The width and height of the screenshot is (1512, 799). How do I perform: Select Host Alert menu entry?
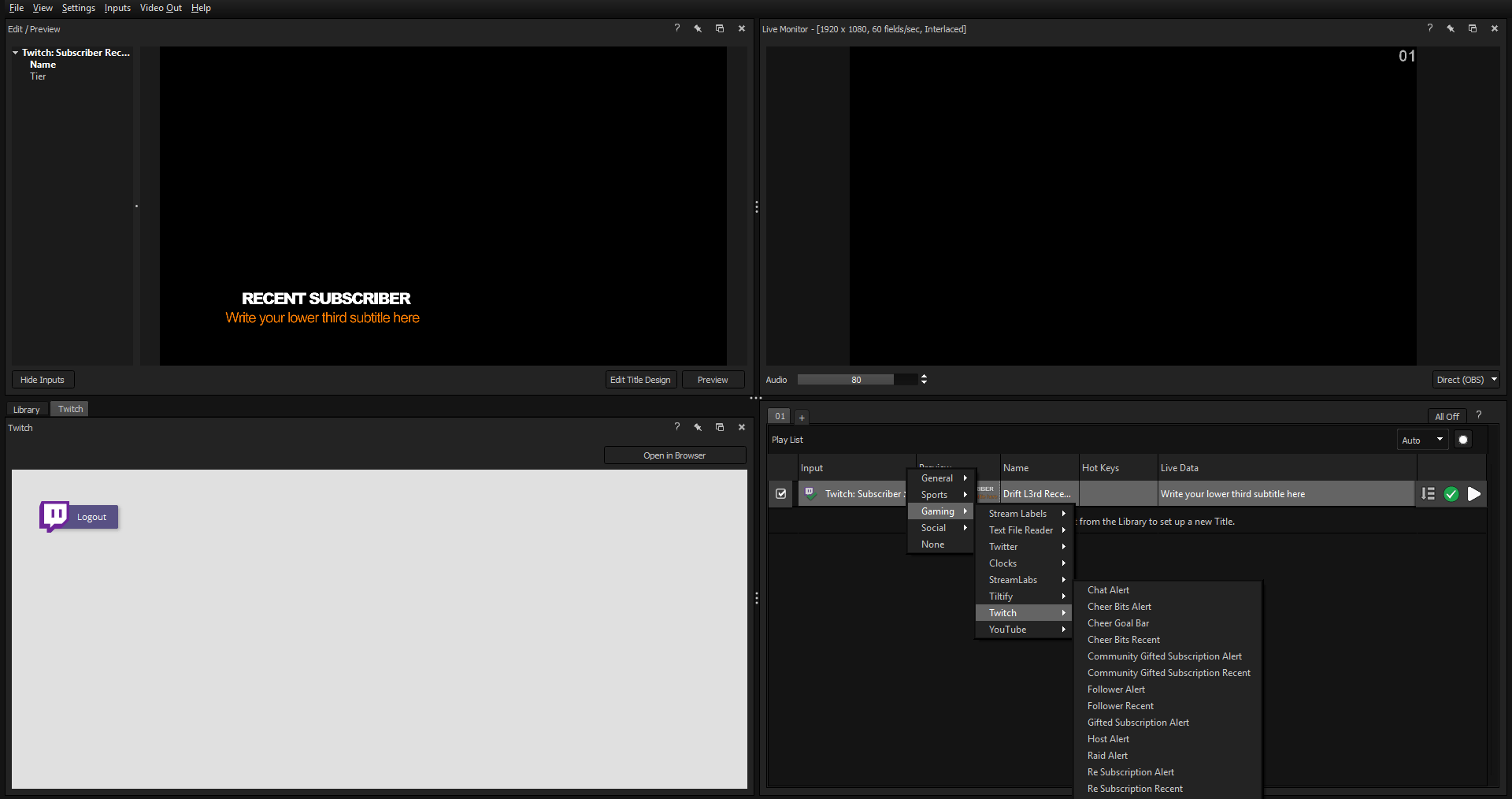tap(1168, 739)
